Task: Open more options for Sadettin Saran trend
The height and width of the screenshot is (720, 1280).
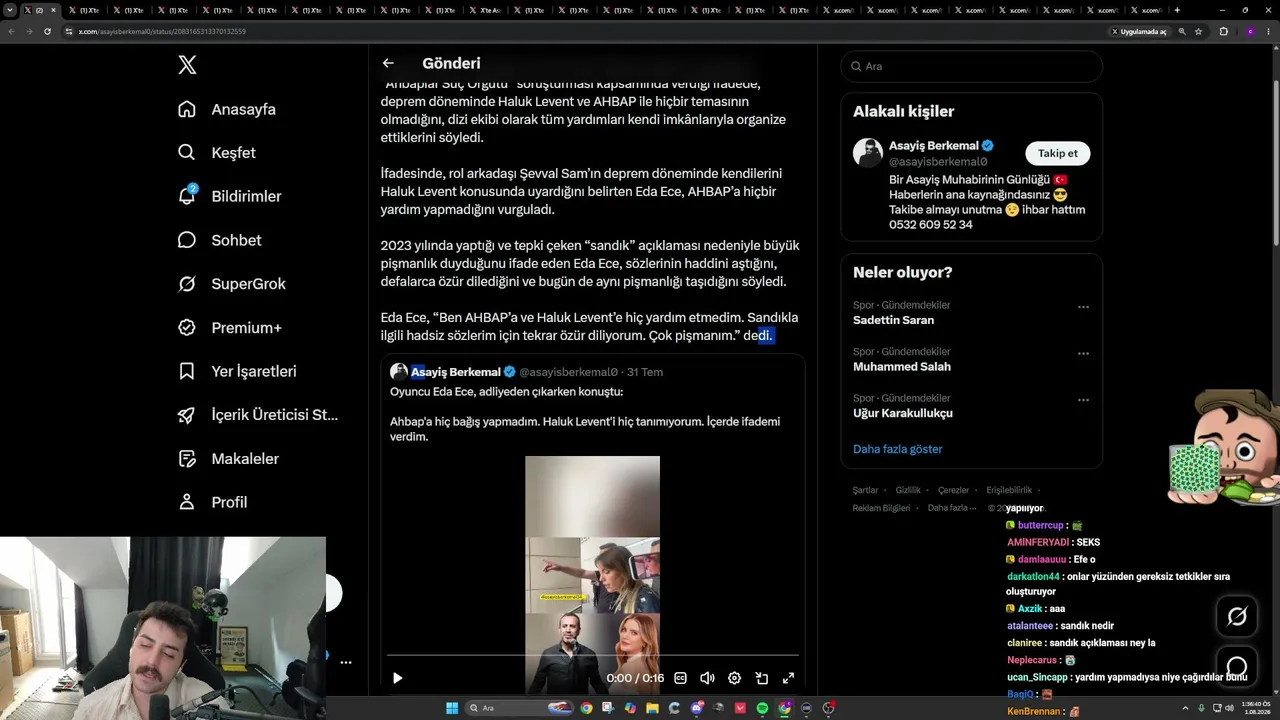Action: [x=1083, y=307]
